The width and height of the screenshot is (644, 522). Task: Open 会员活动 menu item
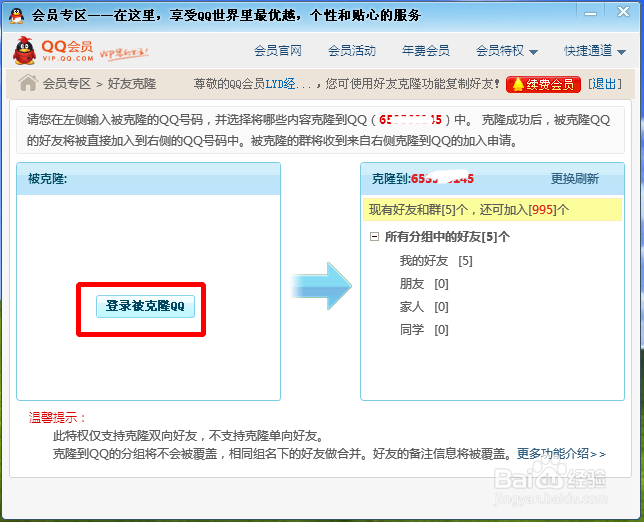[352, 51]
